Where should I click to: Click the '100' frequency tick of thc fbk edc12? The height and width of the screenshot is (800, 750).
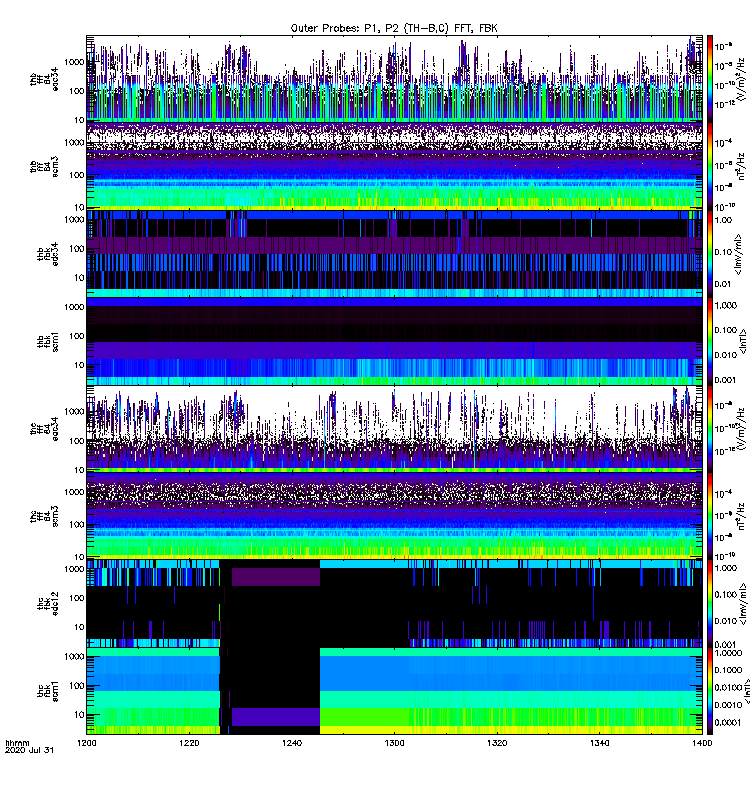(77, 598)
